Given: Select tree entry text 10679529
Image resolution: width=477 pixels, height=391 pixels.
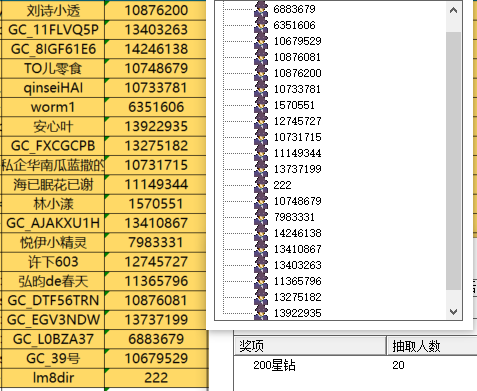Looking at the screenshot, I should pos(298,41).
